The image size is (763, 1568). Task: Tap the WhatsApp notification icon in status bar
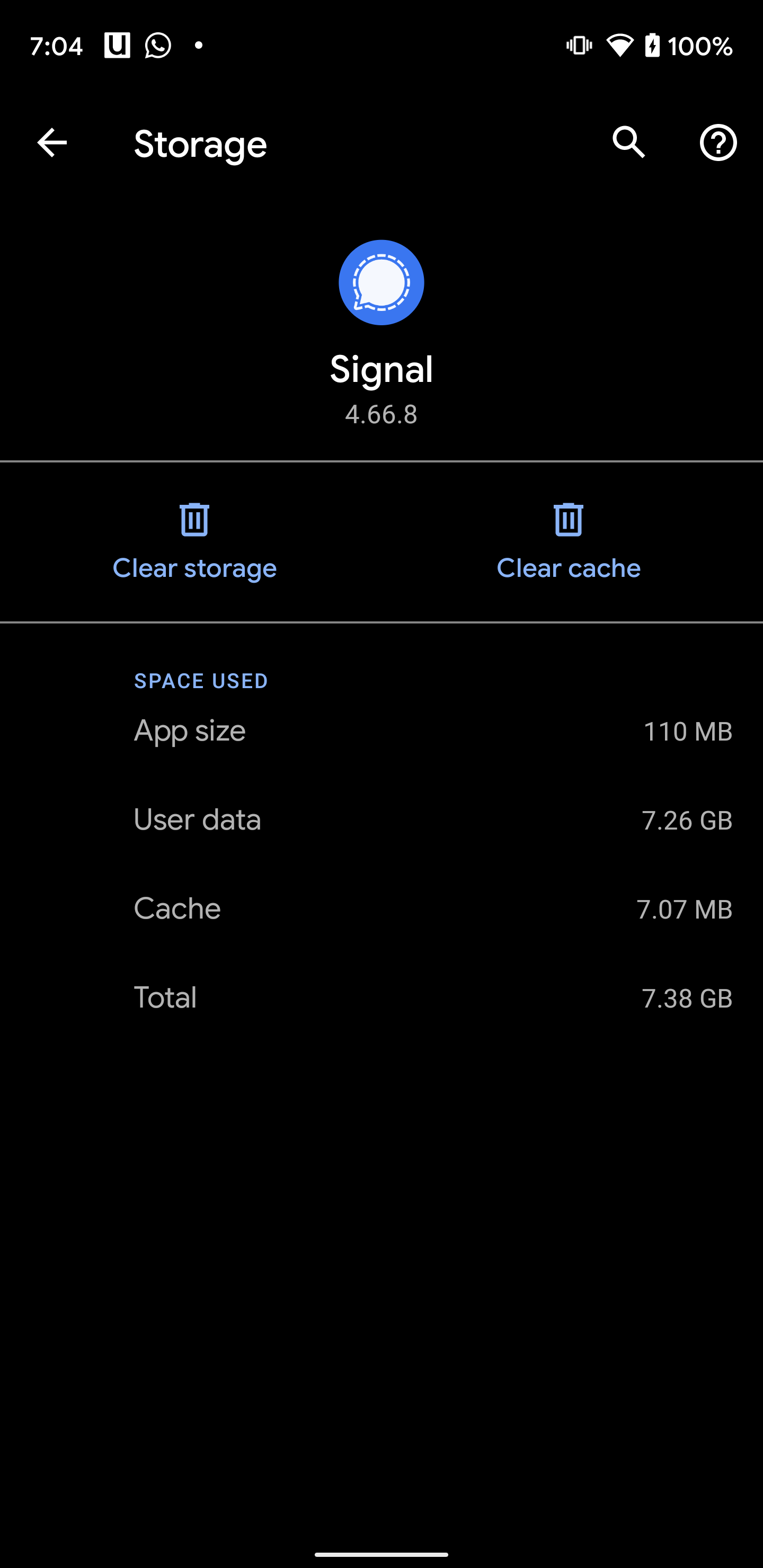point(157,45)
